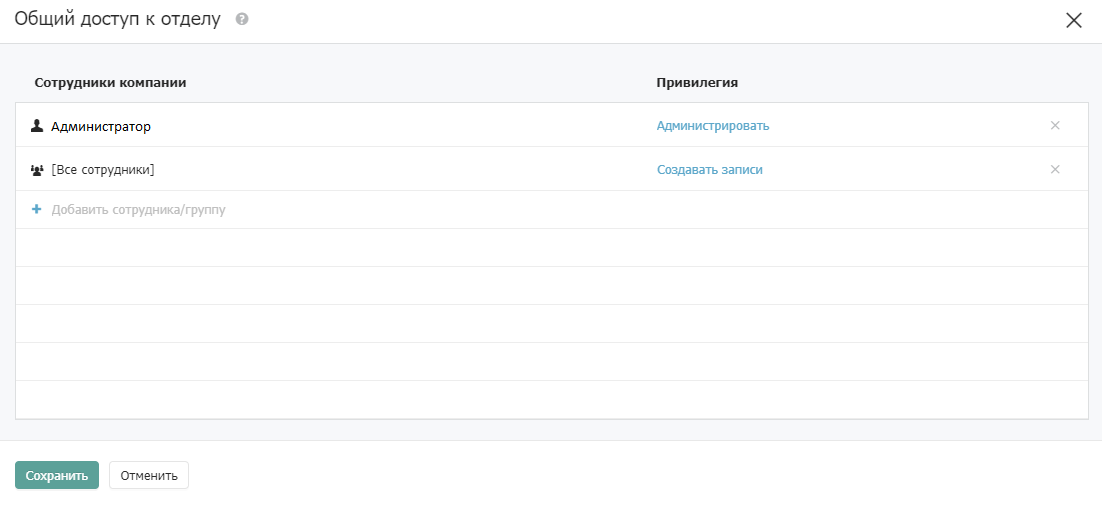Open help icon next to dialog title
This screenshot has height=507, width=1109.
click(x=242, y=19)
